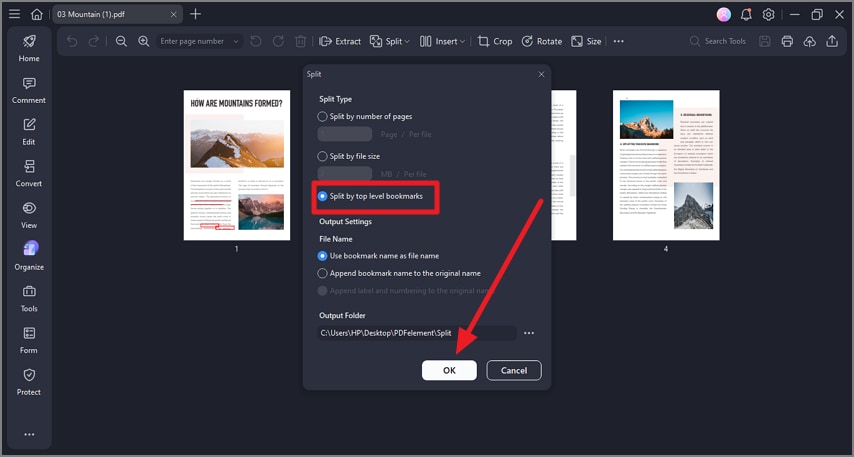Save the document with disk icon
This screenshot has width=854, height=457.
click(x=765, y=41)
